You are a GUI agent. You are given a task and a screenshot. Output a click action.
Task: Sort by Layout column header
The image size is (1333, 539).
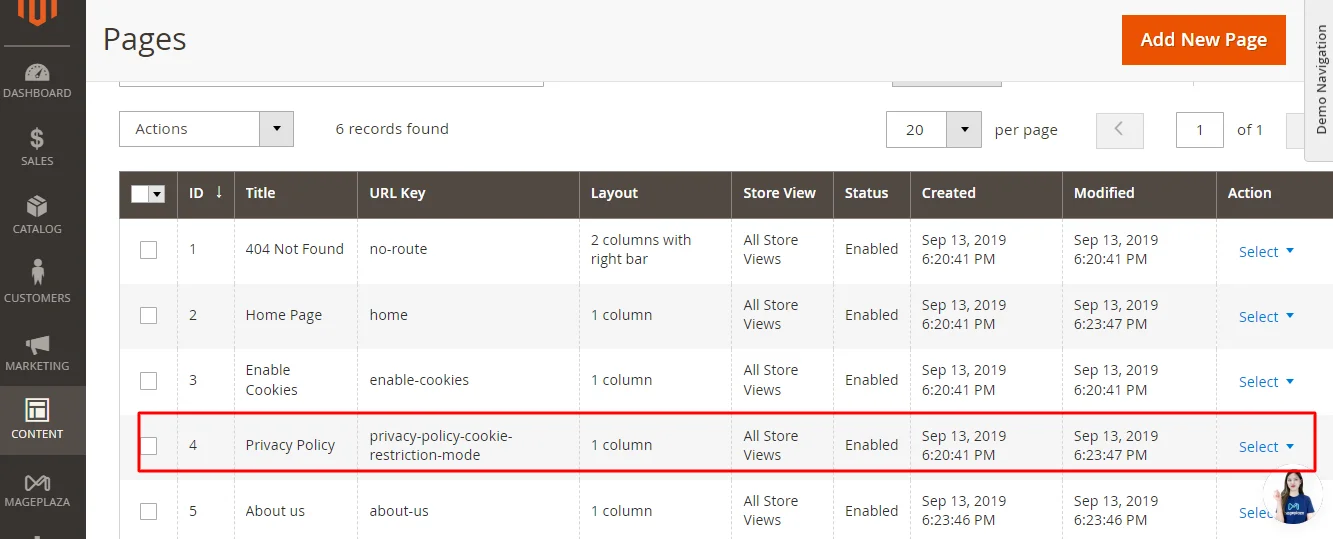pyautogui.click(x=655, y=193)
